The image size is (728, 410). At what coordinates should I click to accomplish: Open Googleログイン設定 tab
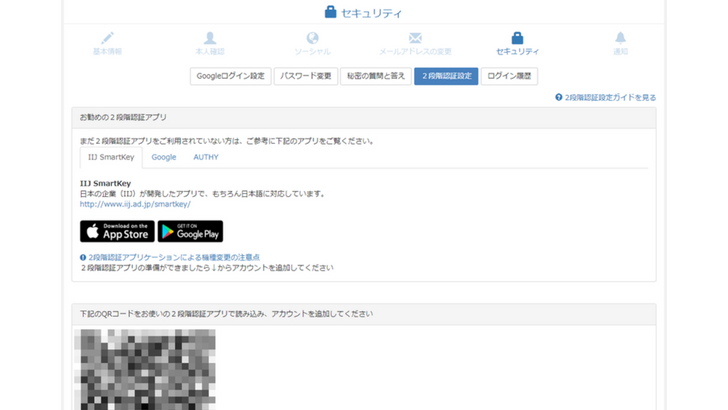pos(230,76)
